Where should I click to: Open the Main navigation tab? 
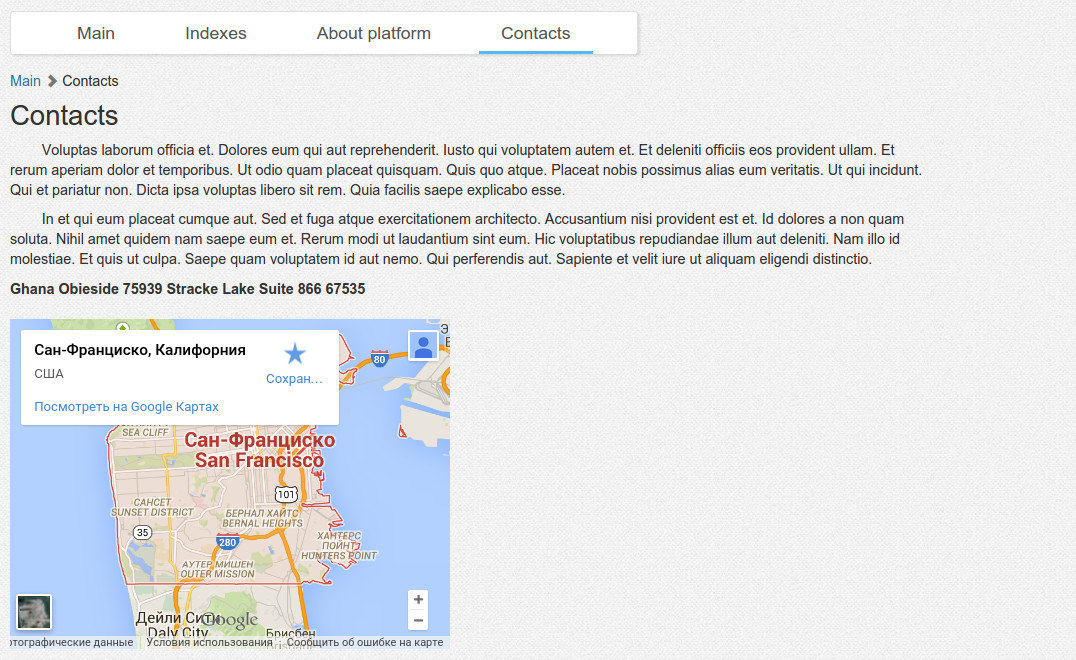(96, 33)
